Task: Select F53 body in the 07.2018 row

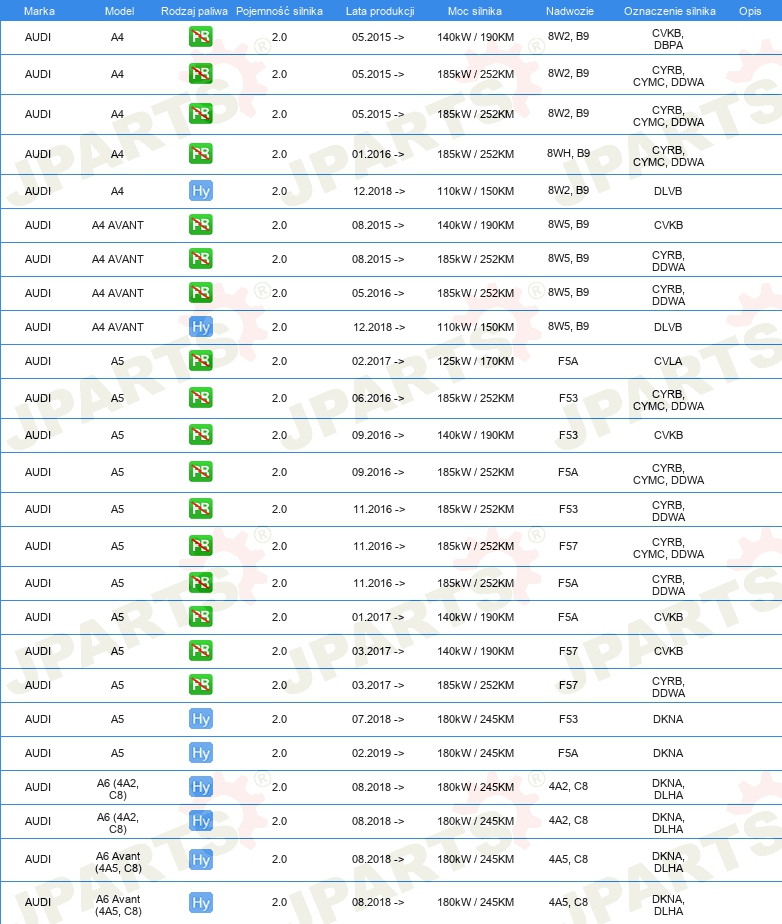Action: point(568,720)
